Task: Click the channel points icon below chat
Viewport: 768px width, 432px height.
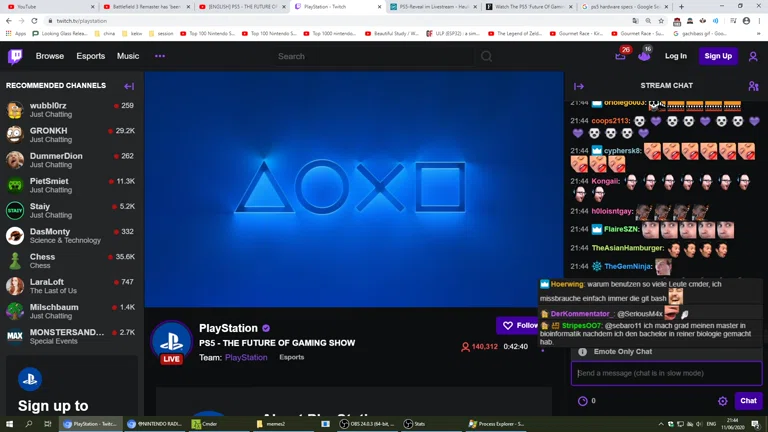Action: point(583,401)
